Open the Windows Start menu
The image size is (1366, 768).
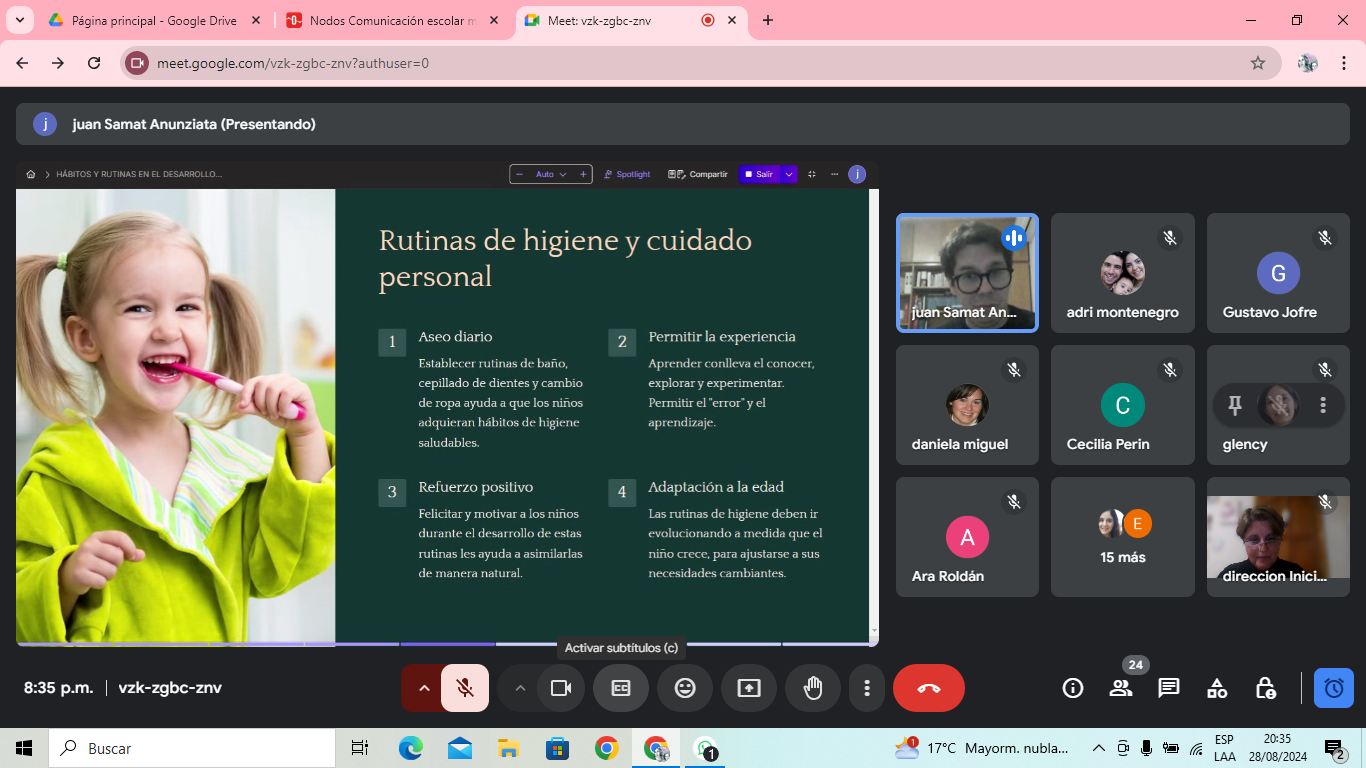click(24, 748)
